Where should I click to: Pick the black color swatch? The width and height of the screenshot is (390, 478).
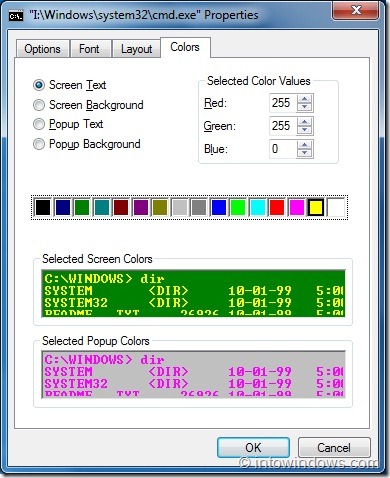click(43, 207)
